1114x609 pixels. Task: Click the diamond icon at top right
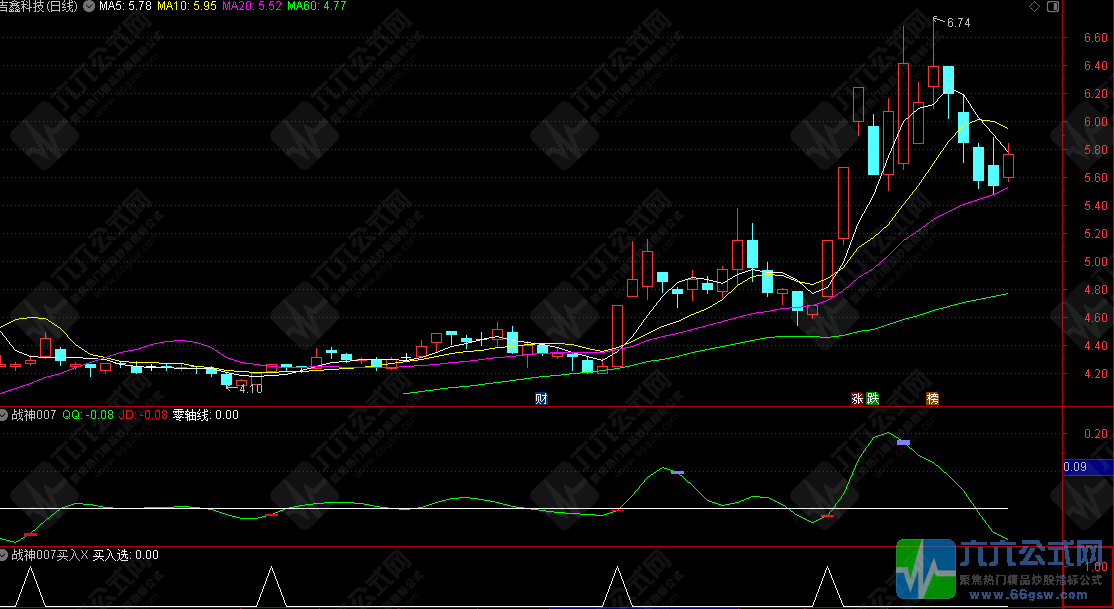(x=1034, y=7)
